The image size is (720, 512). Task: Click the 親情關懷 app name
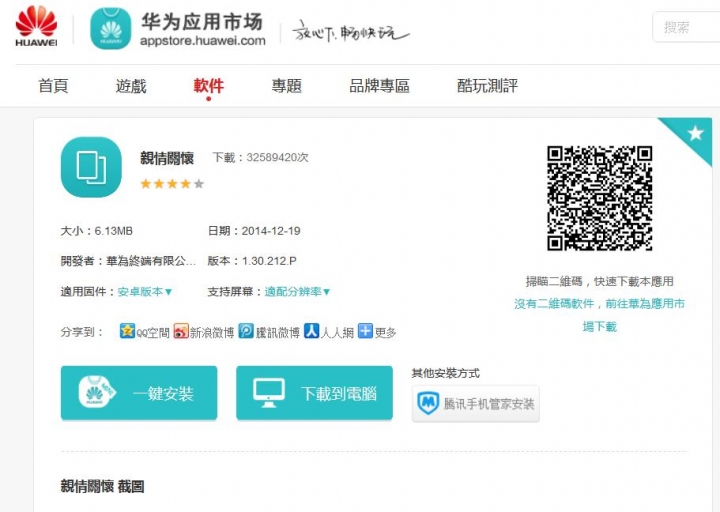point(167,158)
